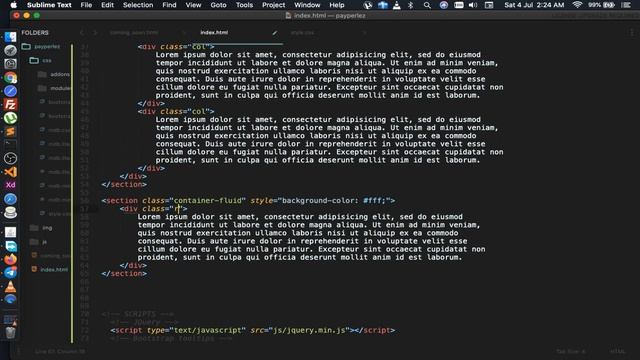The height and width of the screenshot is (360, 640).
Task: Launch Telegram from the dock
Action: pos(11,273)
